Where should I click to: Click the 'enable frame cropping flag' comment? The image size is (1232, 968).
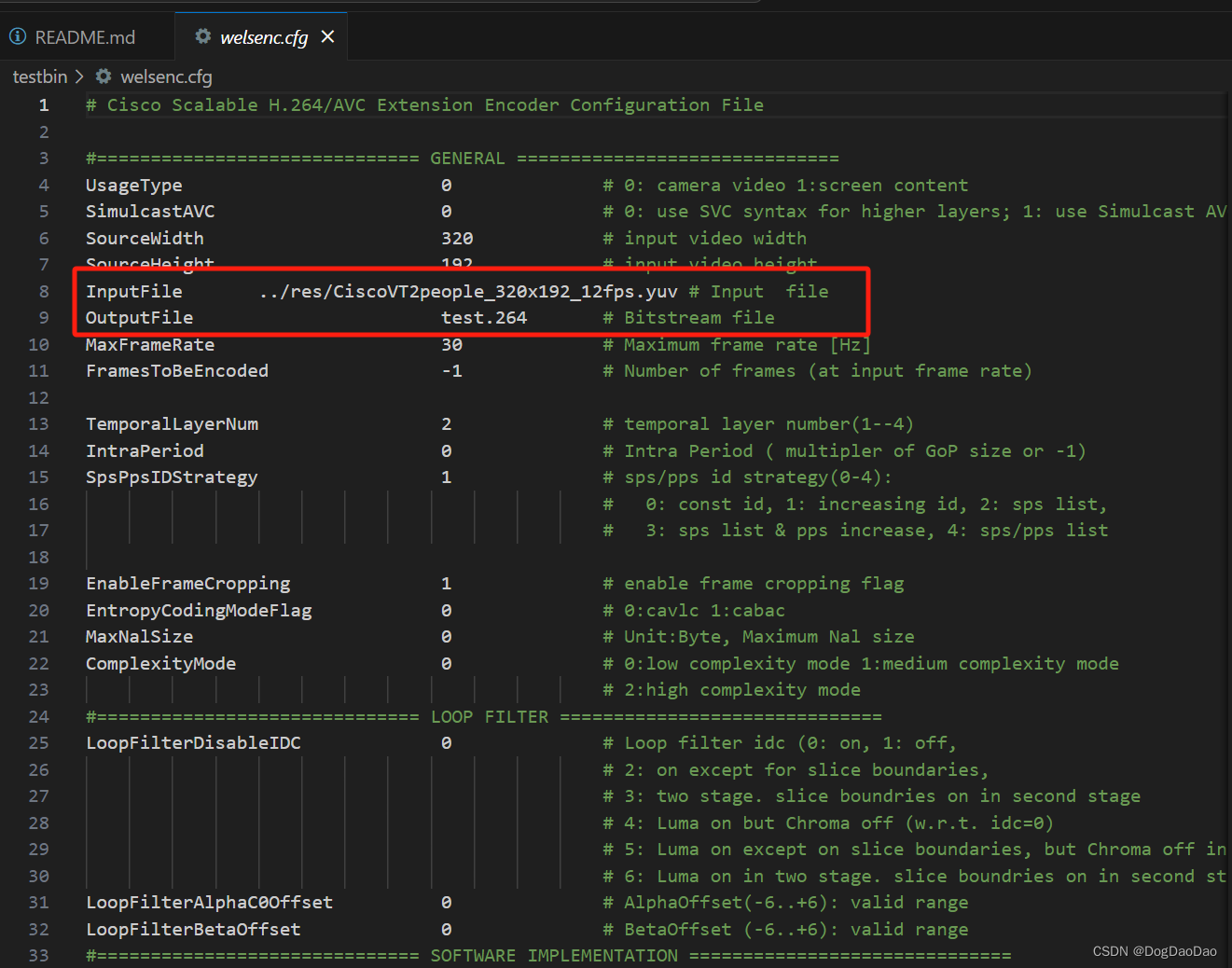754,584
